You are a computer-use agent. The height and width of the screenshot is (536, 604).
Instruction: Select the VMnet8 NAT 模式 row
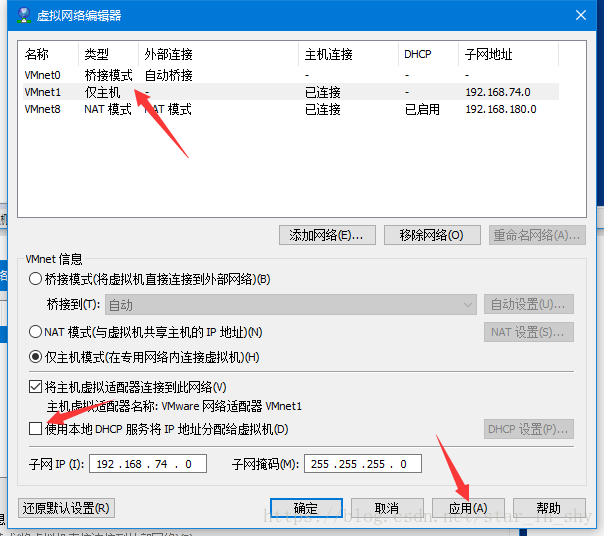tap(291, 109)
